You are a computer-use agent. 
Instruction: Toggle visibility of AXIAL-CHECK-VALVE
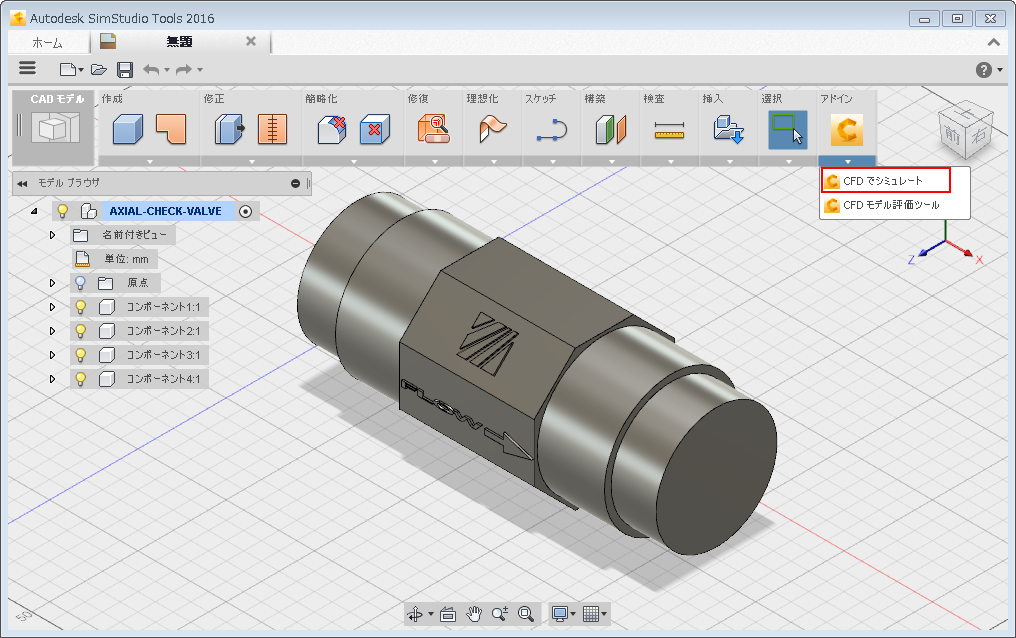pos(63,211)
